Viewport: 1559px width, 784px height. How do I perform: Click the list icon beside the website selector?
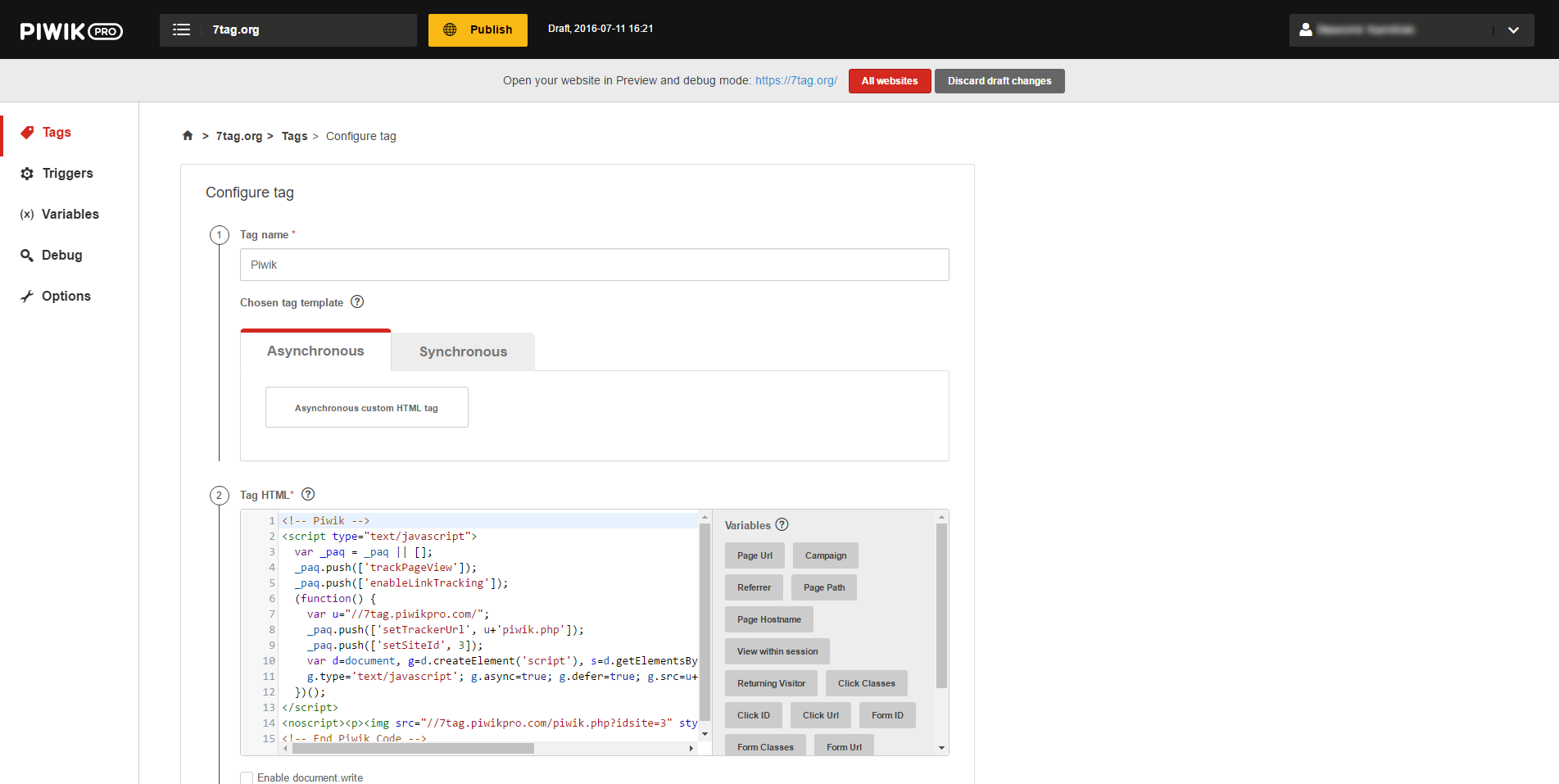[181, 29]
